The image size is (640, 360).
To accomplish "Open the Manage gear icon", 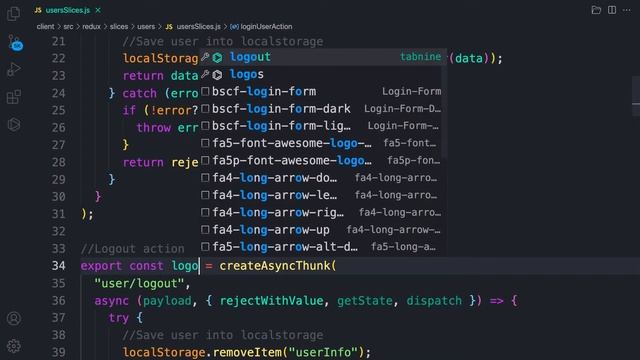I will point(13,346).
